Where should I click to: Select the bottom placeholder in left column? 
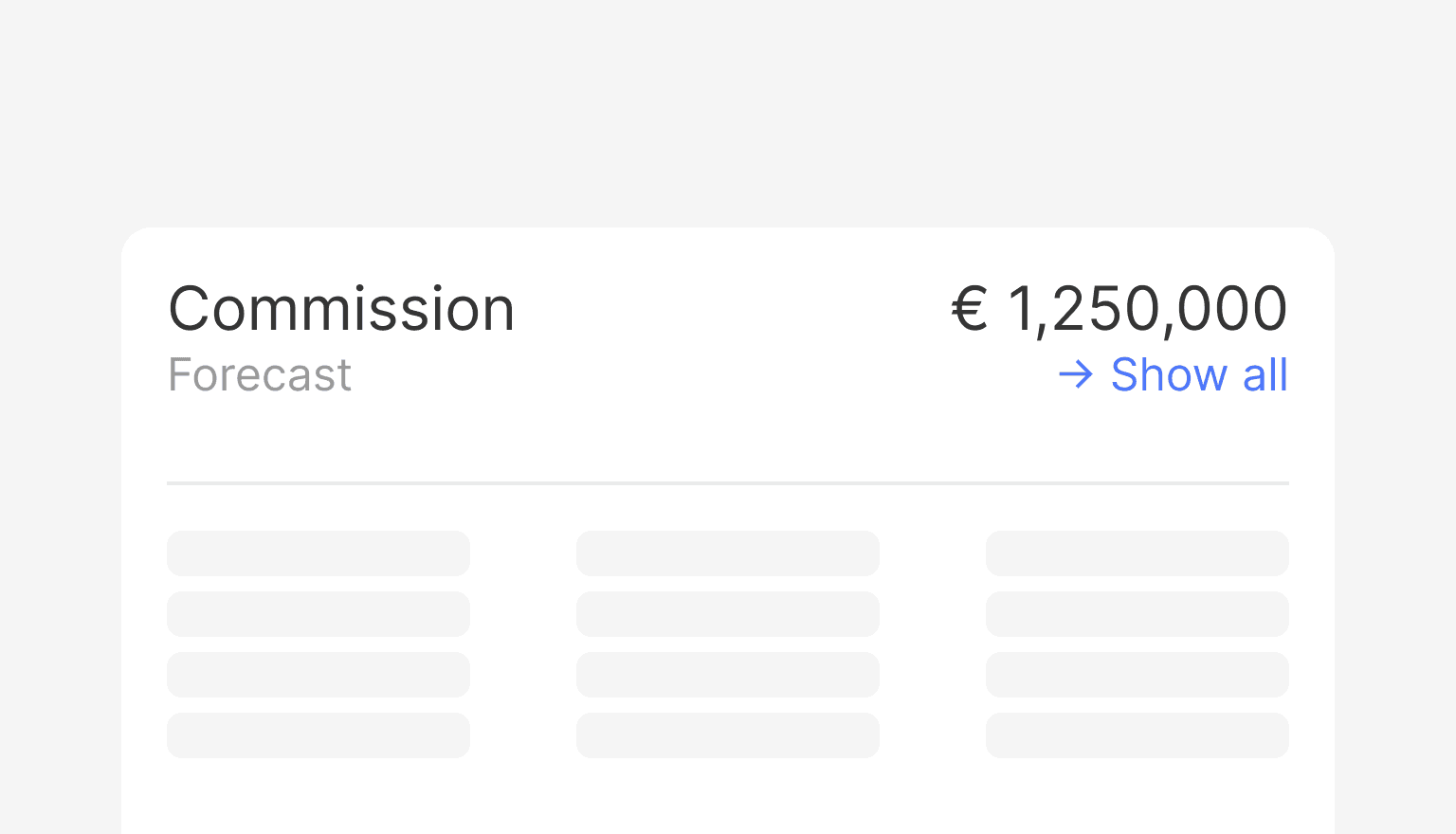coord(318,735)
